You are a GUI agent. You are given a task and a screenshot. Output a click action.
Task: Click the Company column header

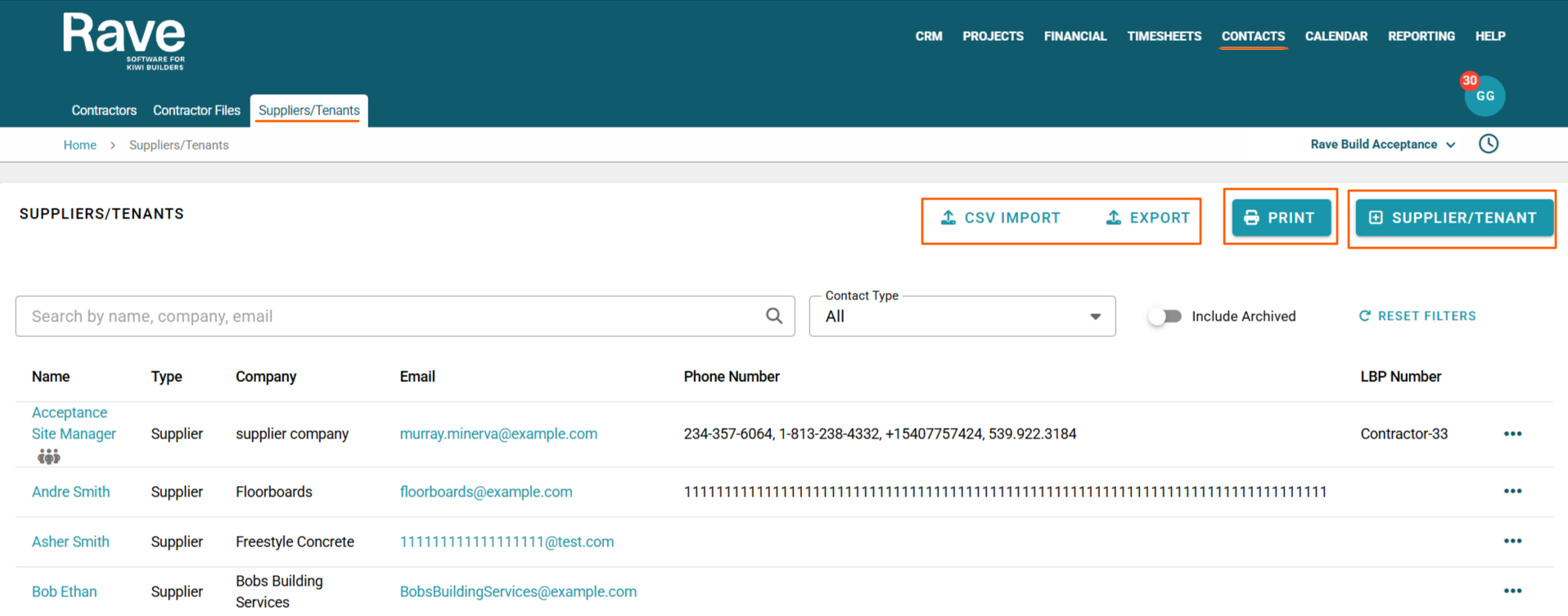(x=266, y=376)
